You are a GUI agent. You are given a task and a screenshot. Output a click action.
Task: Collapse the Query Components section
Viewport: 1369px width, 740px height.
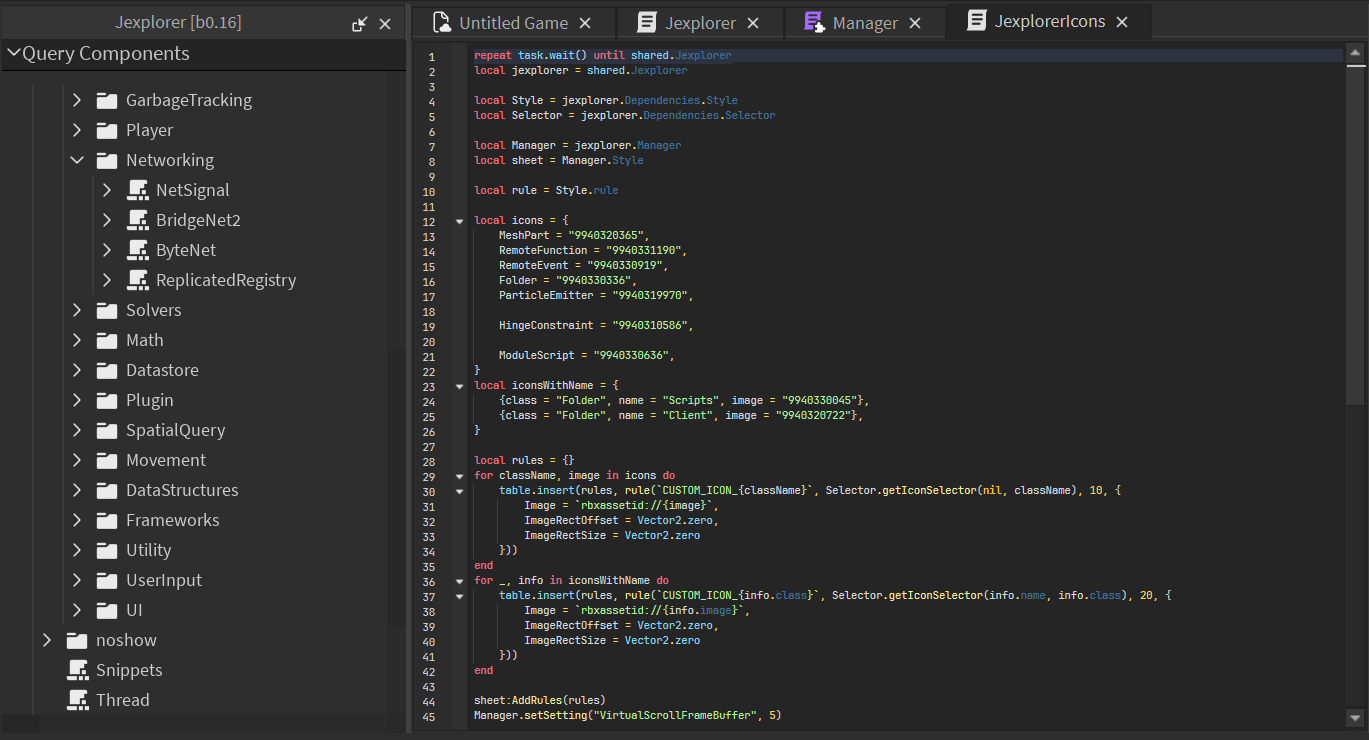tap(13, 53)
